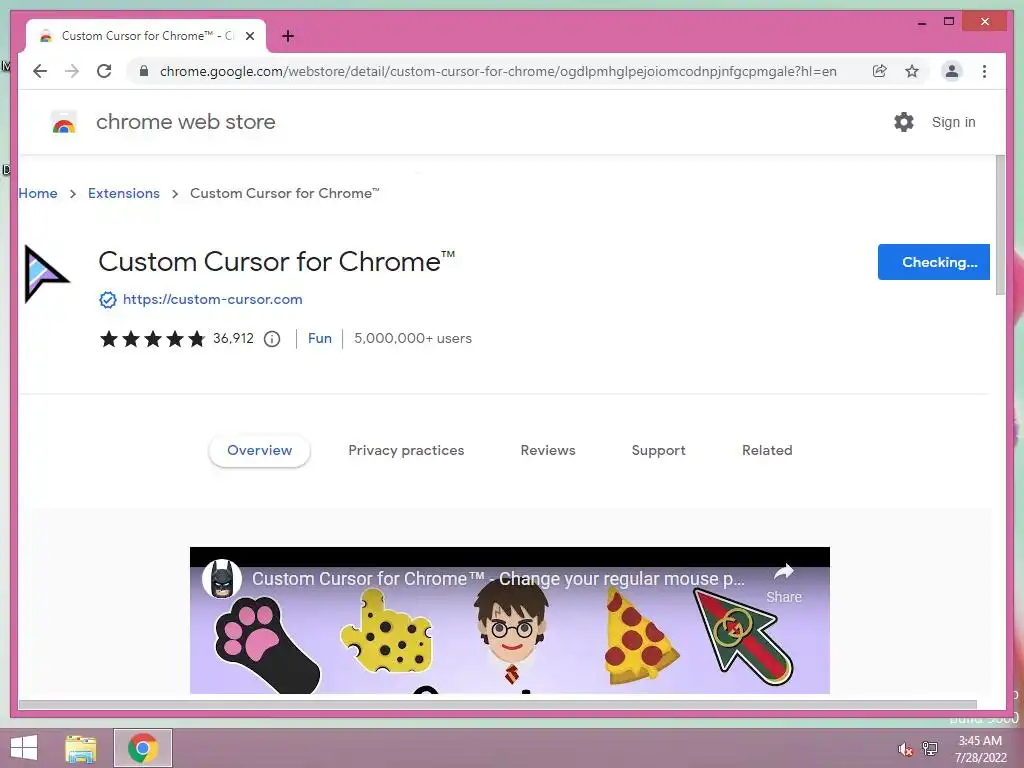Click the muted volume tray icon
1024x768 pixels.
905,749
